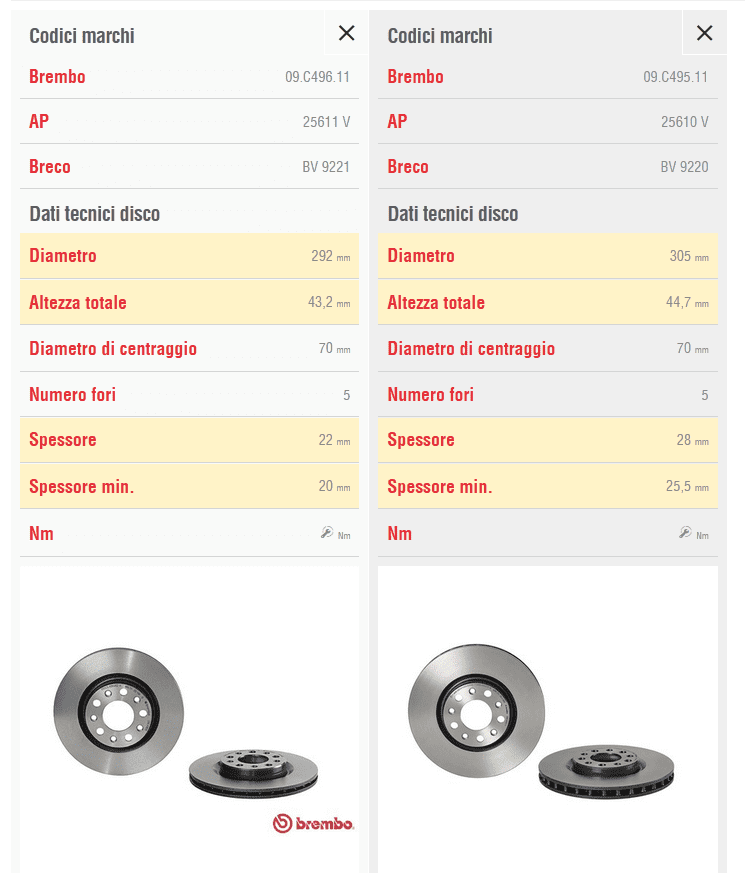Click Spessore min. 20 mm row
This screenshot has height=873, width=745.
point(189,486)
